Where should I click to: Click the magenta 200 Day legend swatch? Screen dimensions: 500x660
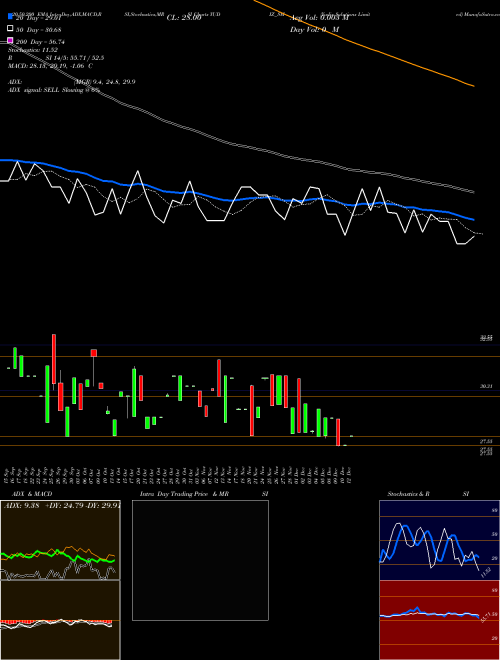coord(11,41)
